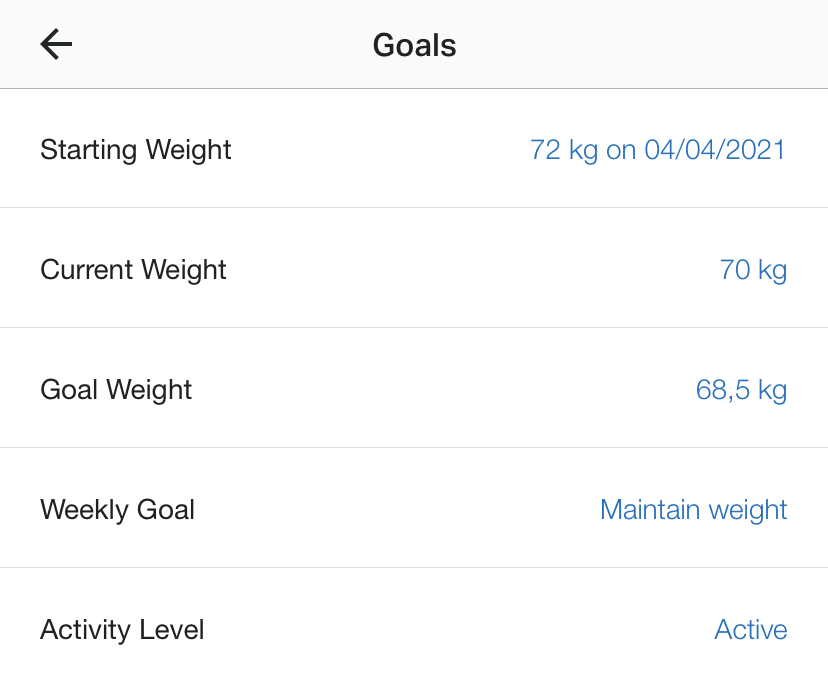Select the Current Weight label

[133, 270]
